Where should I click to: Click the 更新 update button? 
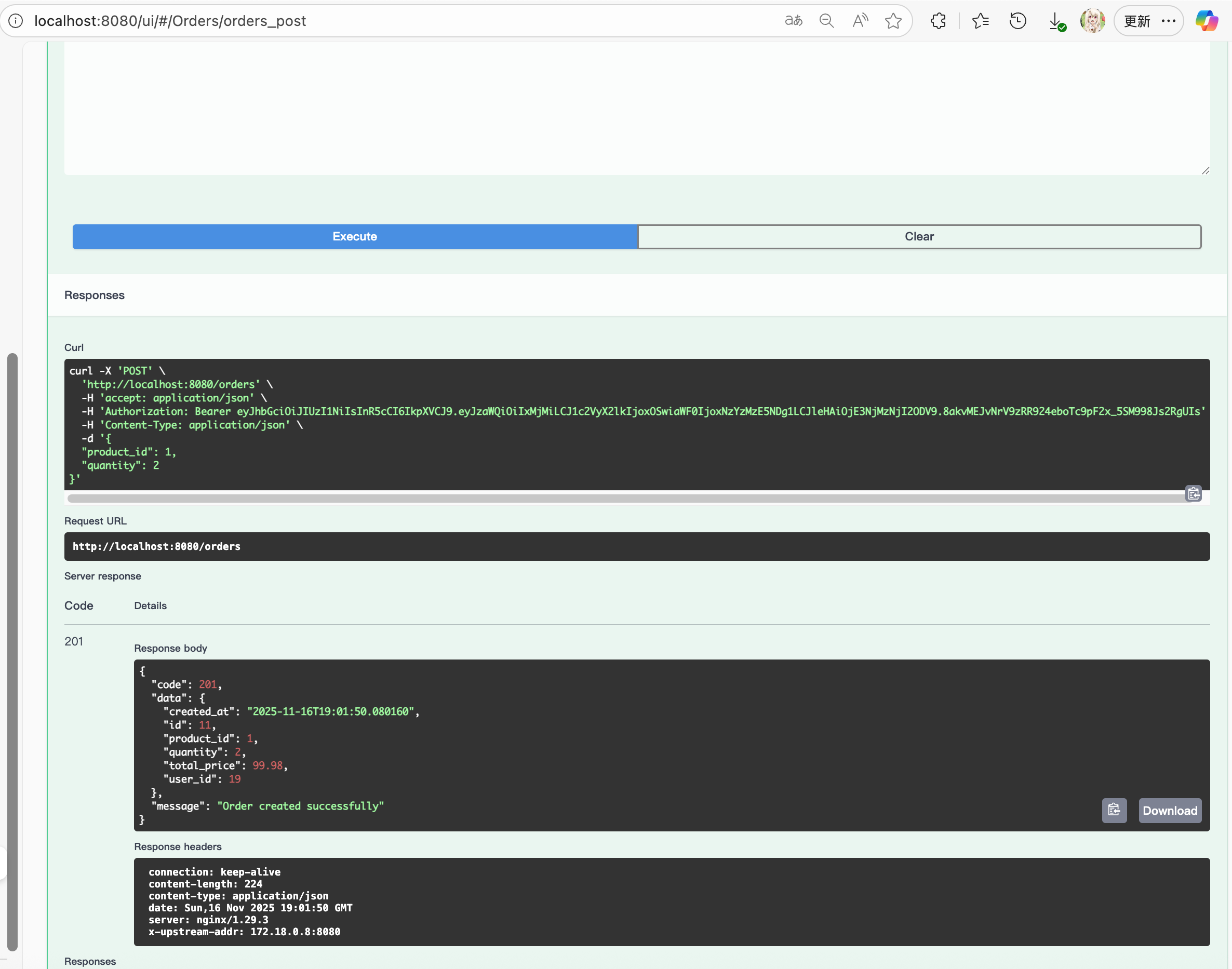[x=1136, y=21]
